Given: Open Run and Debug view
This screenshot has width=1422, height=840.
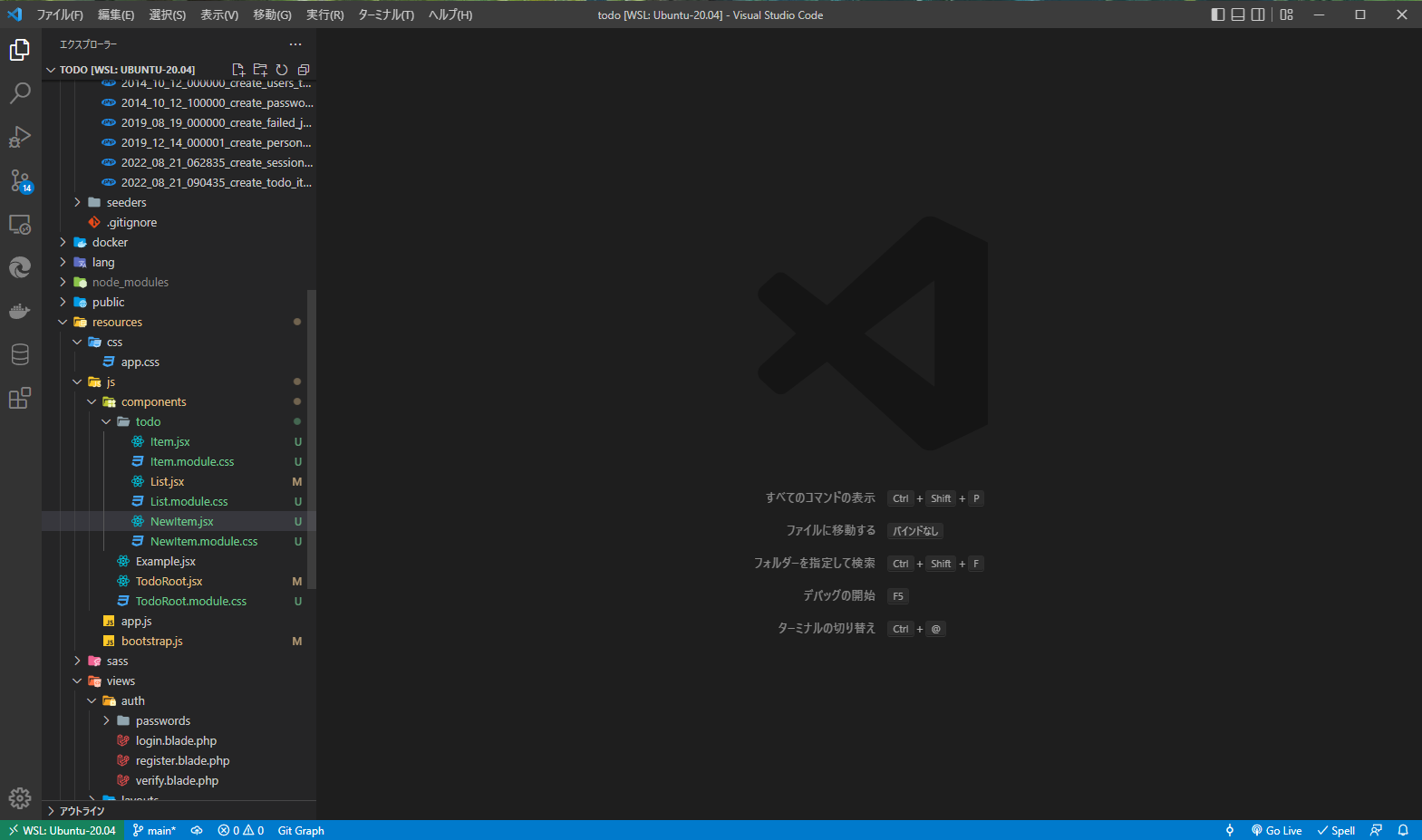Looking at the screenshot, I should click(20, 137).
